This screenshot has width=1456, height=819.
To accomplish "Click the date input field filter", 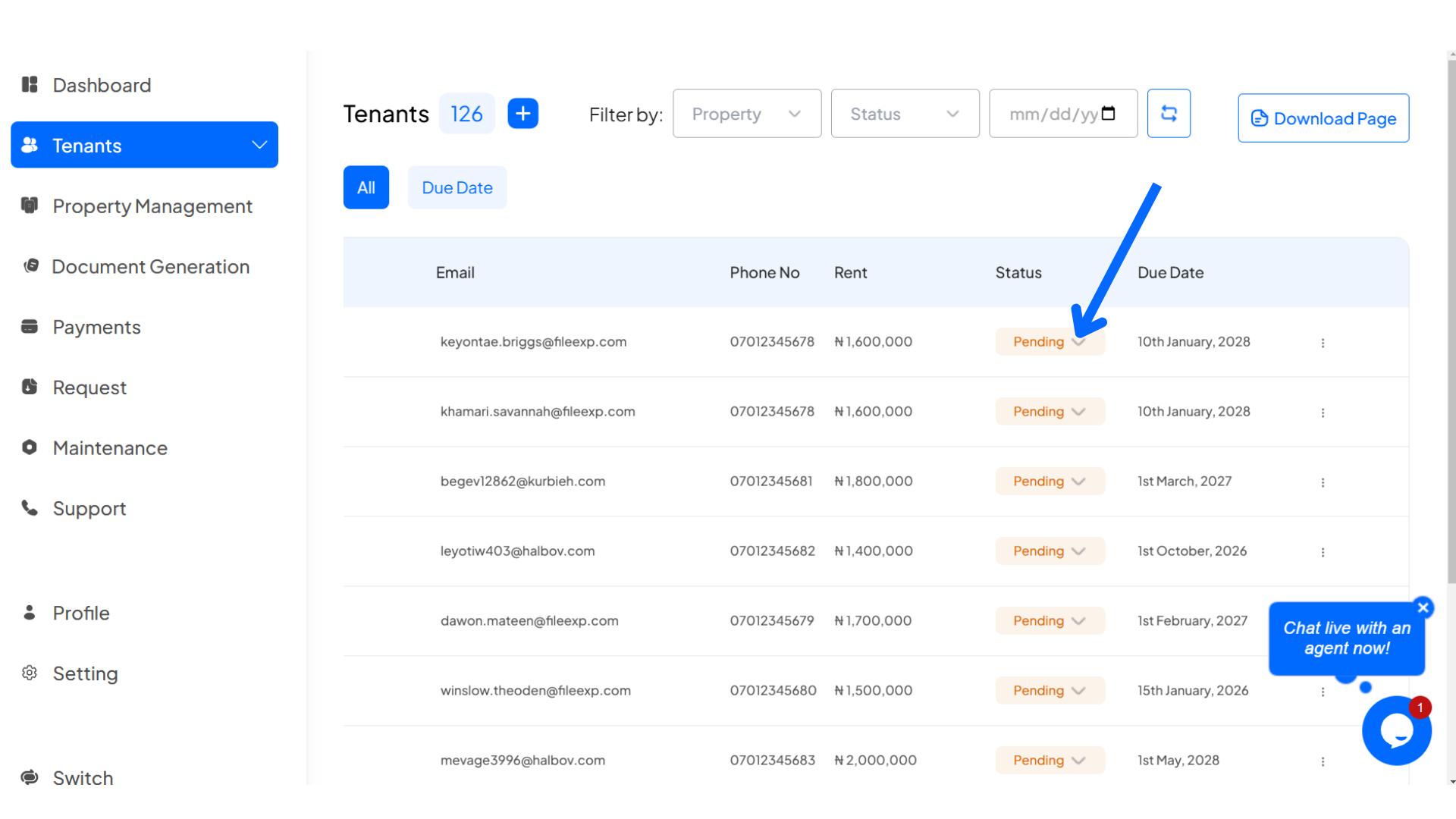I will tap(1063, 113).
